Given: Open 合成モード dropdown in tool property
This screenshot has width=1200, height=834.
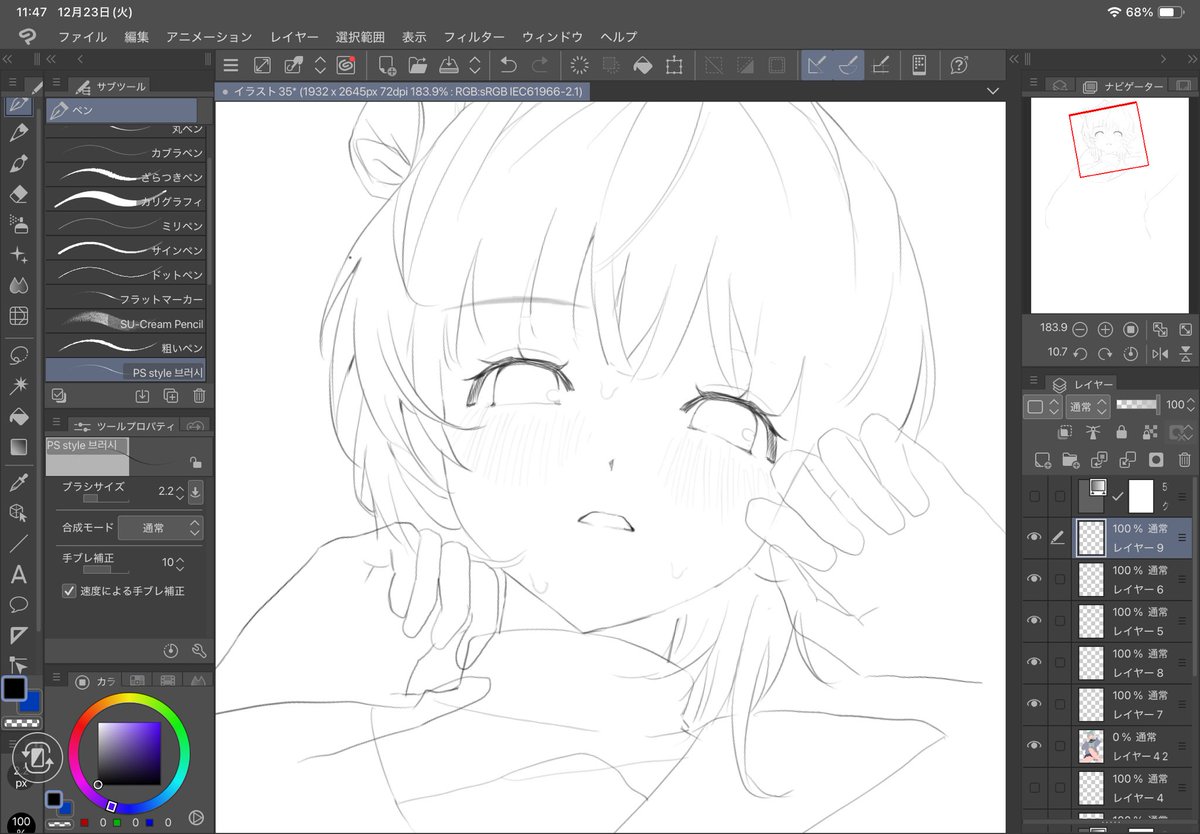Looking at the screenshot, I should pos(161,527).
